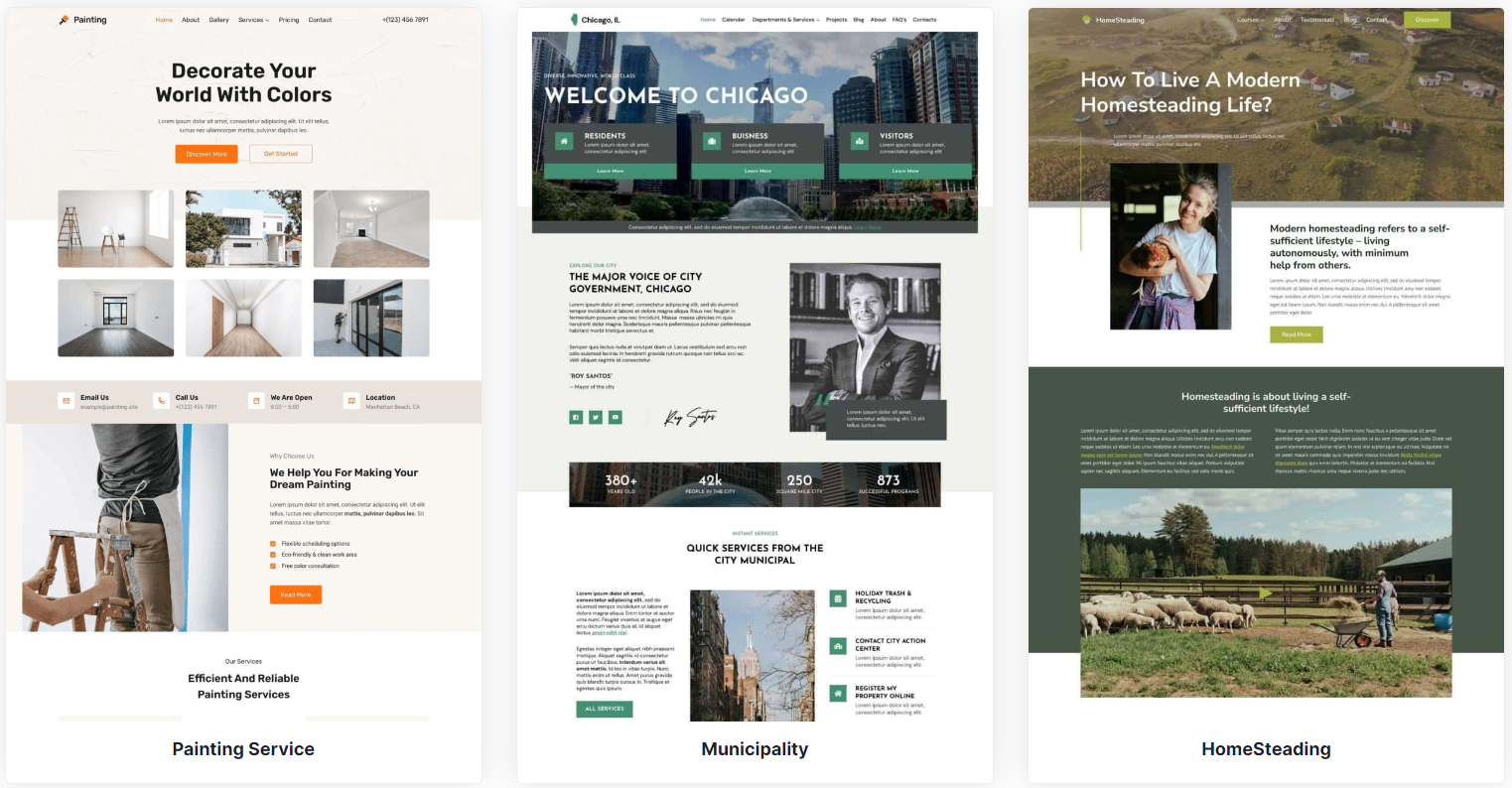Expand the Courses dropdown in HomeSteading nav
This screenshot has height=788, width=1512.
(x=1250, y=20)
